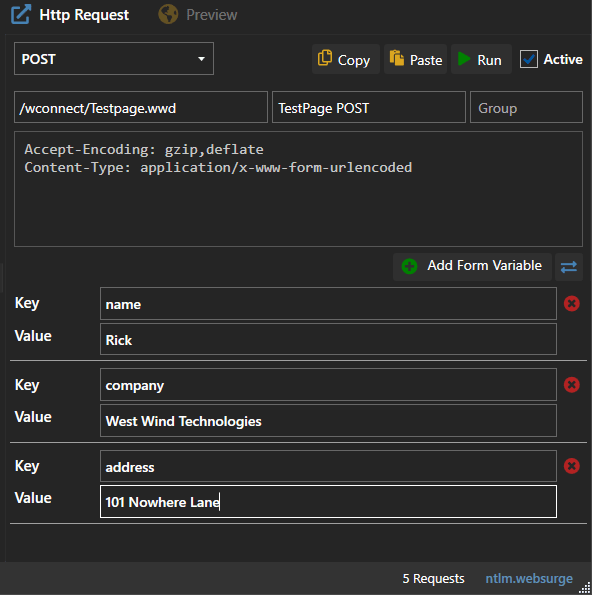This screenshot has height=595, width=592.
Task: Click the Rick value field
Action: [328, 339]
